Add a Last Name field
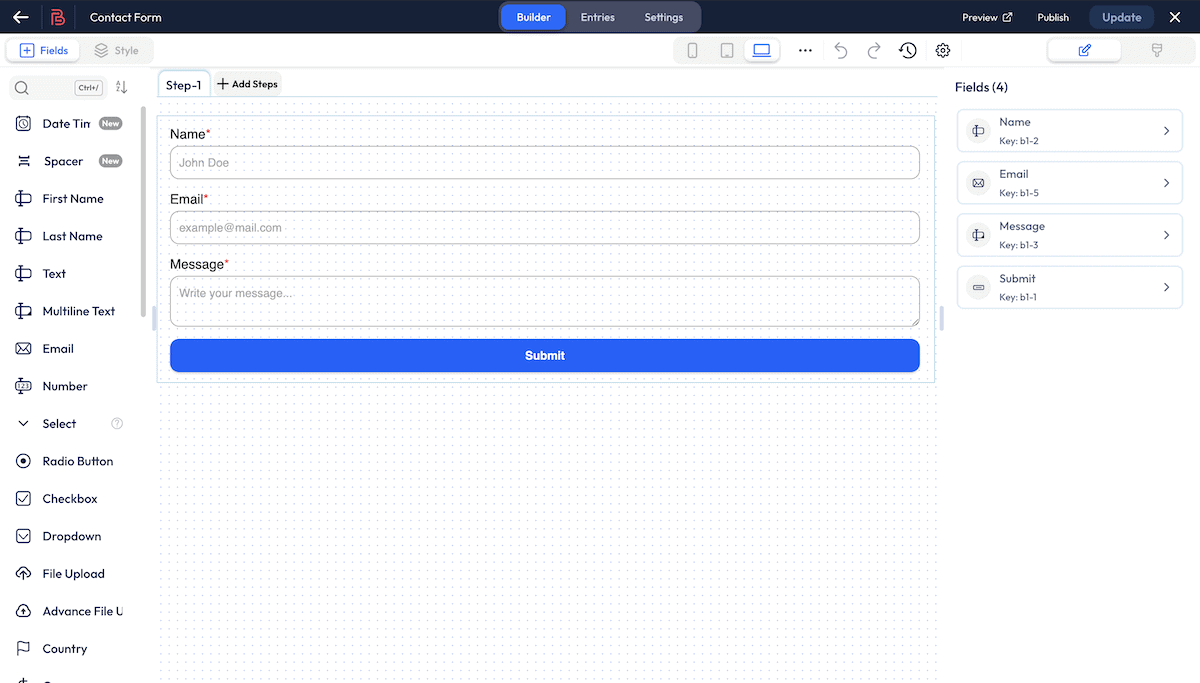 click(x=68, y=236)
